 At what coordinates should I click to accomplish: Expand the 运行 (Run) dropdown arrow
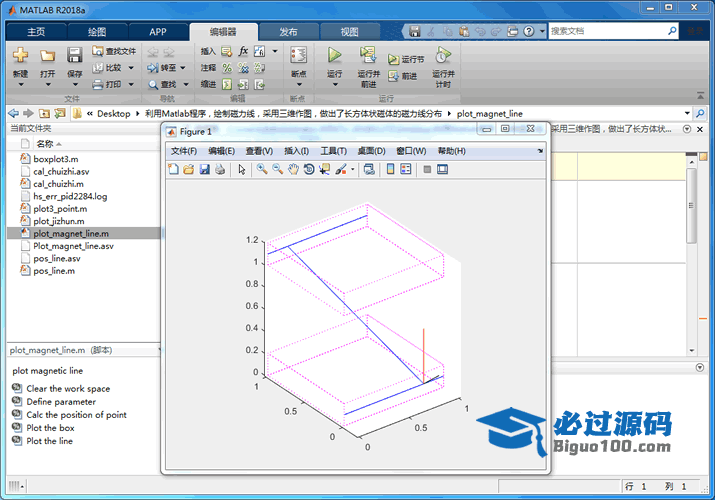335,84
